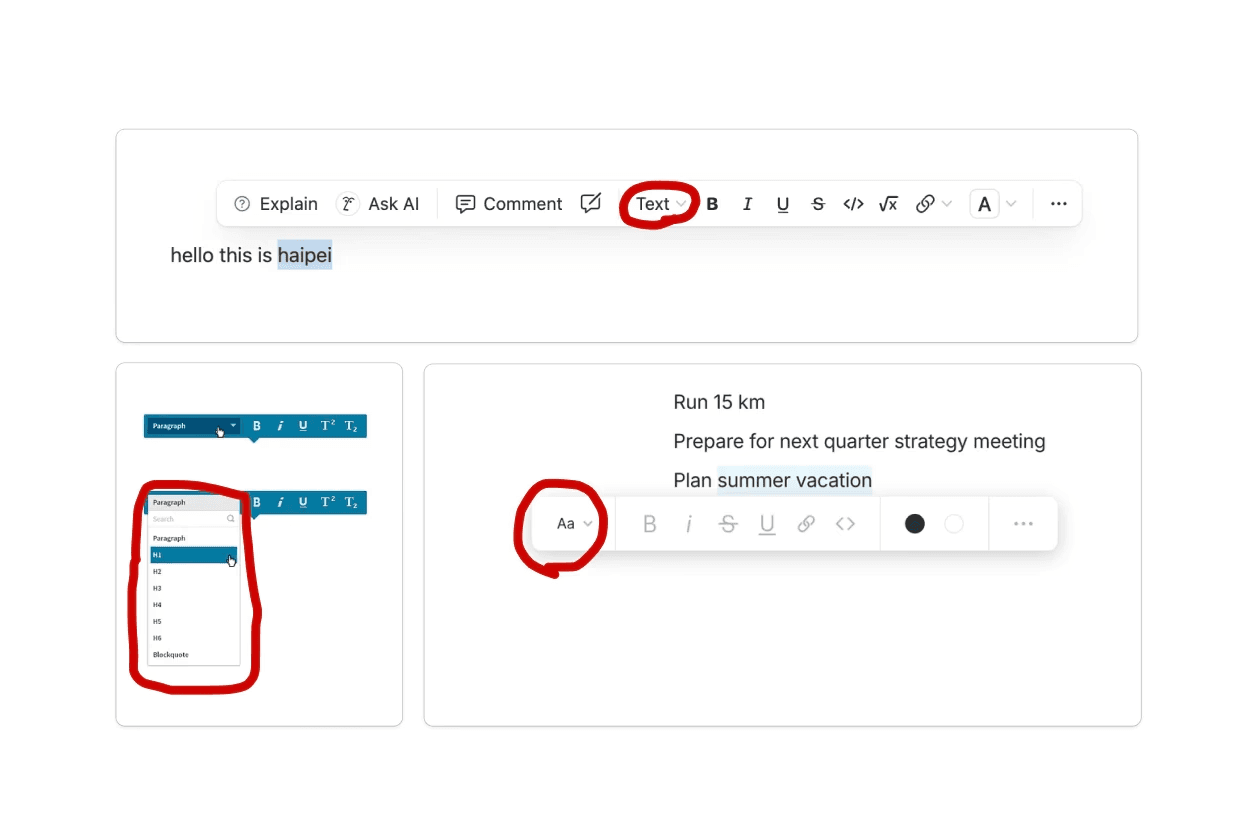Click subscript beside the open heading list

click(351, 502)
